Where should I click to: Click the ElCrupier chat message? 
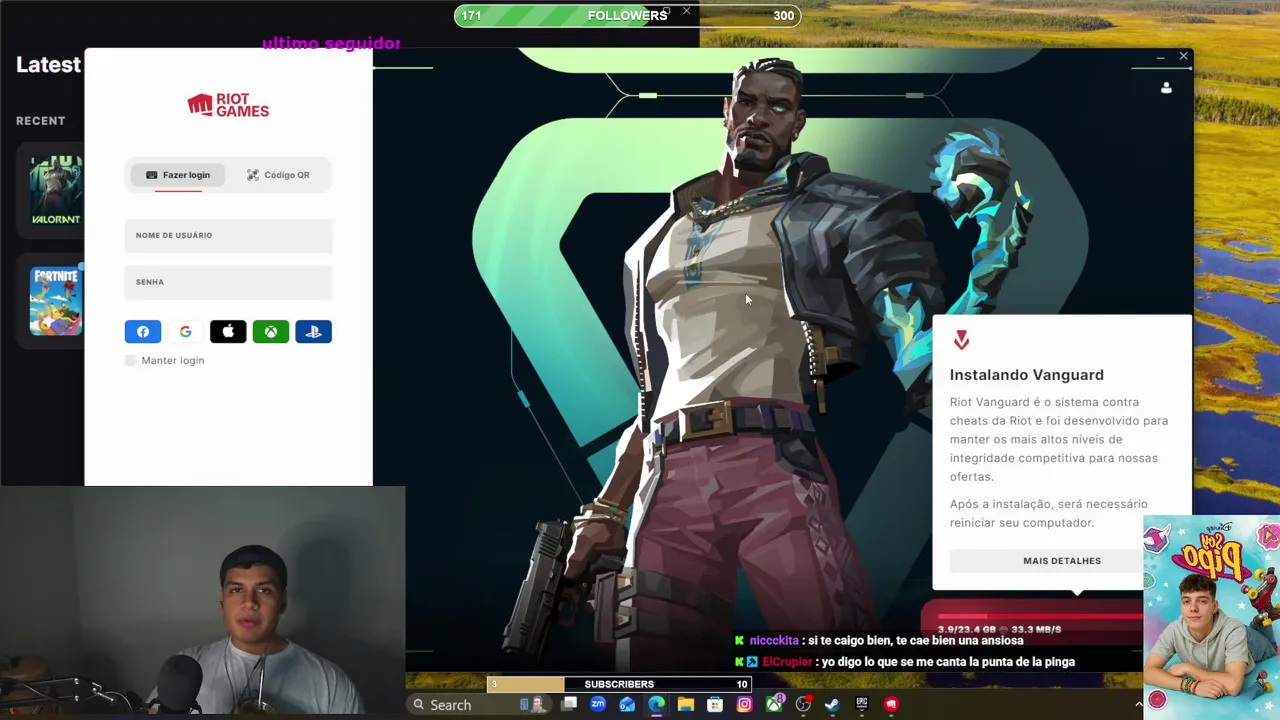click(x=905, y=662)
